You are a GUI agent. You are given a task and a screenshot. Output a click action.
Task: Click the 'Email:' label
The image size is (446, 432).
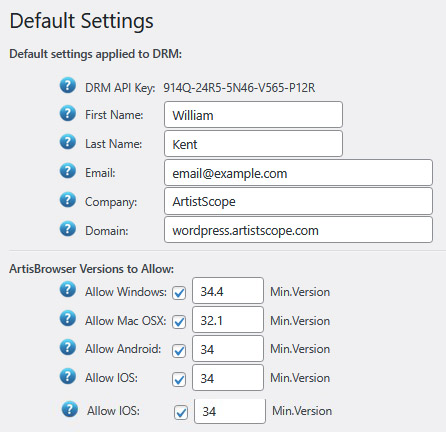tap(100, 173)
